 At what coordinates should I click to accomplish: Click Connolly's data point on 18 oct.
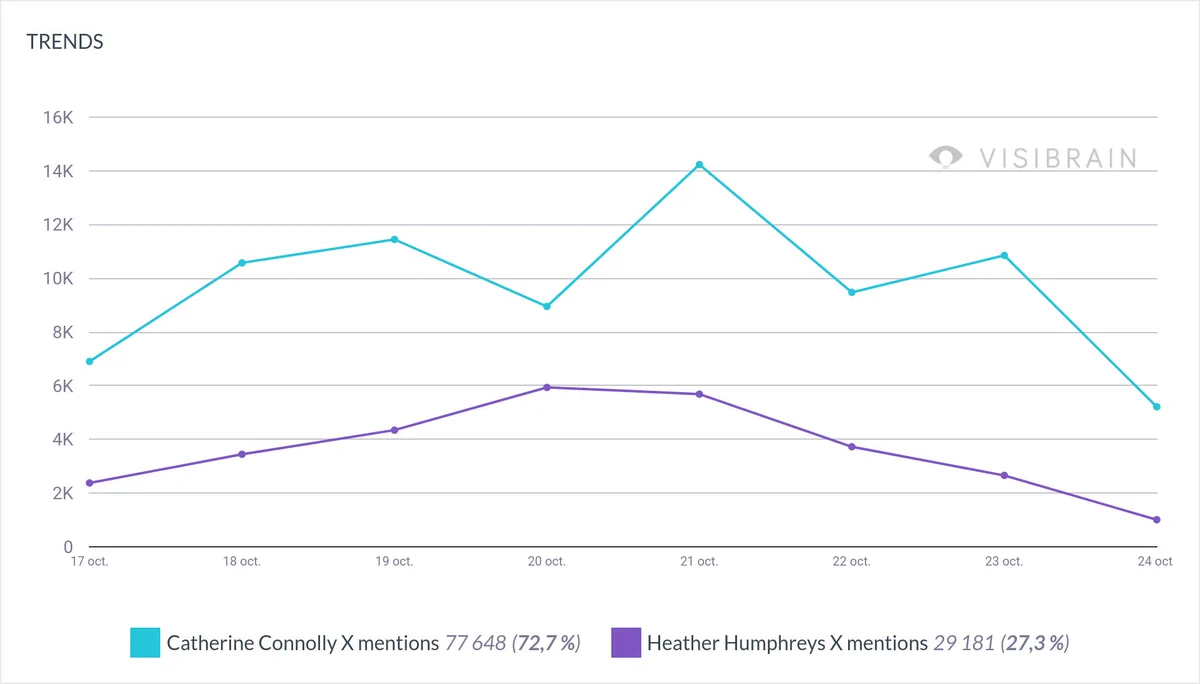pyautogui.click(x=242, y=263)
